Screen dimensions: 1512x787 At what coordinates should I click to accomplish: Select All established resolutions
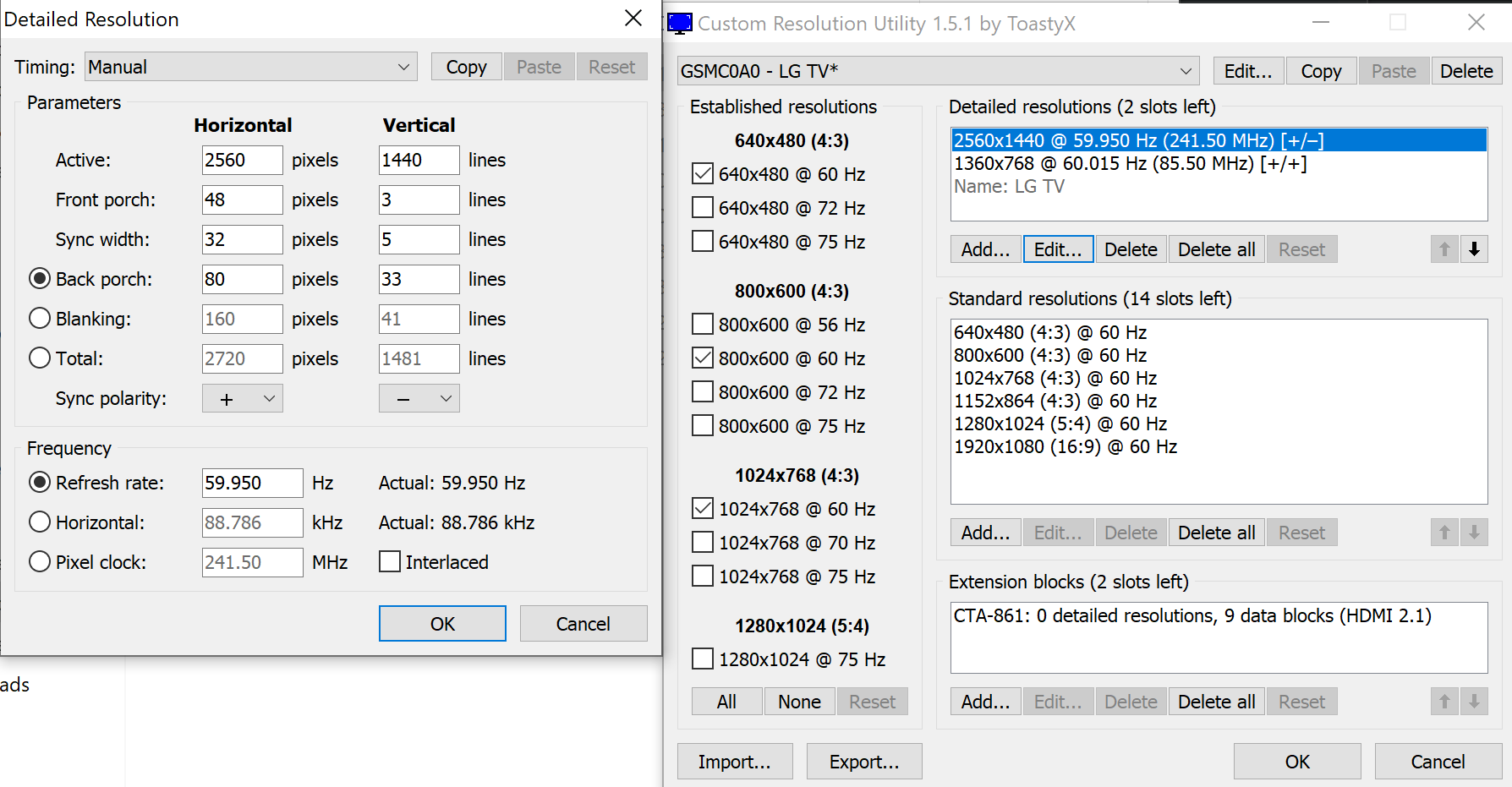[727, 702]
